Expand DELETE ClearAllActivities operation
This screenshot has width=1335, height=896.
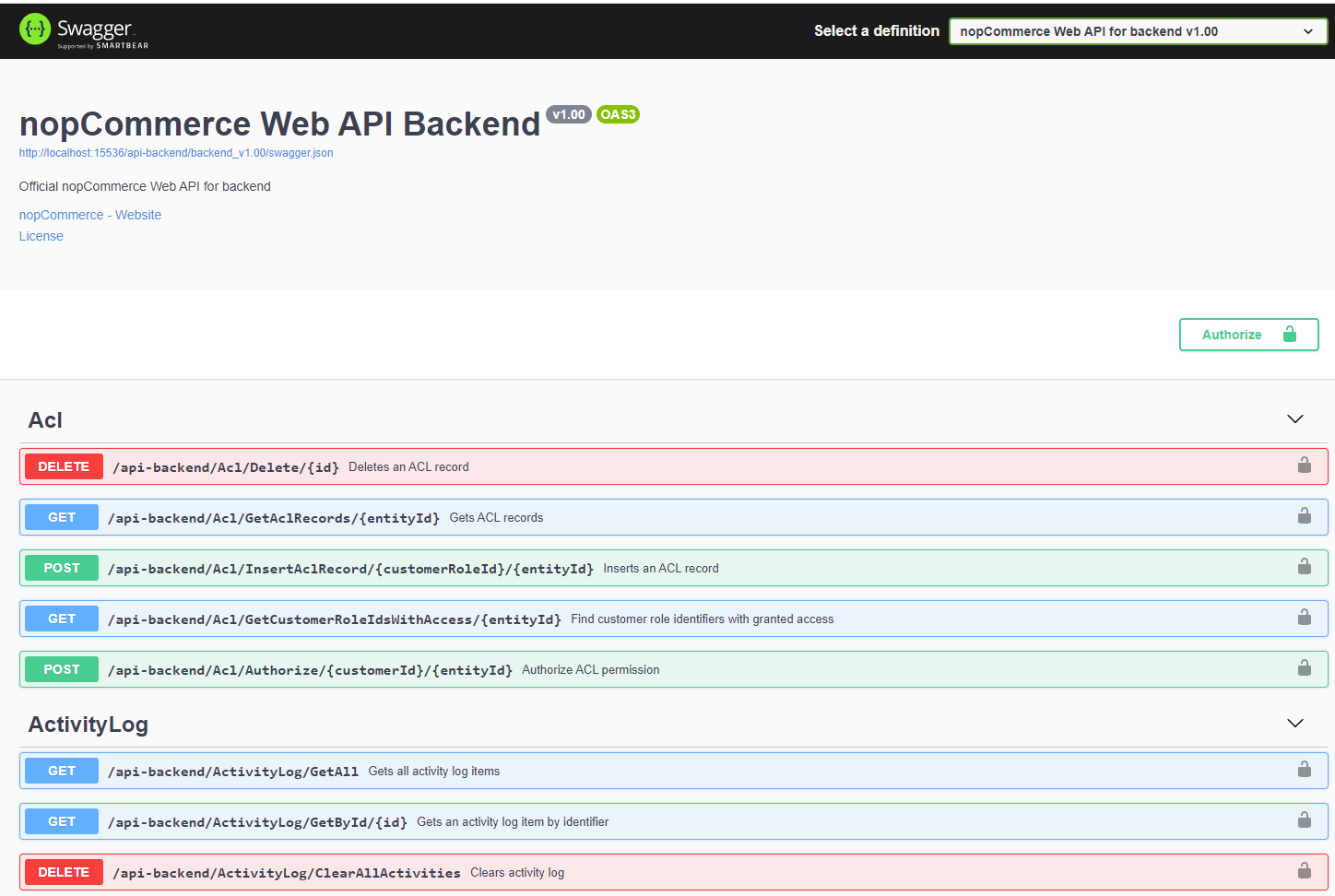(673, 872)
